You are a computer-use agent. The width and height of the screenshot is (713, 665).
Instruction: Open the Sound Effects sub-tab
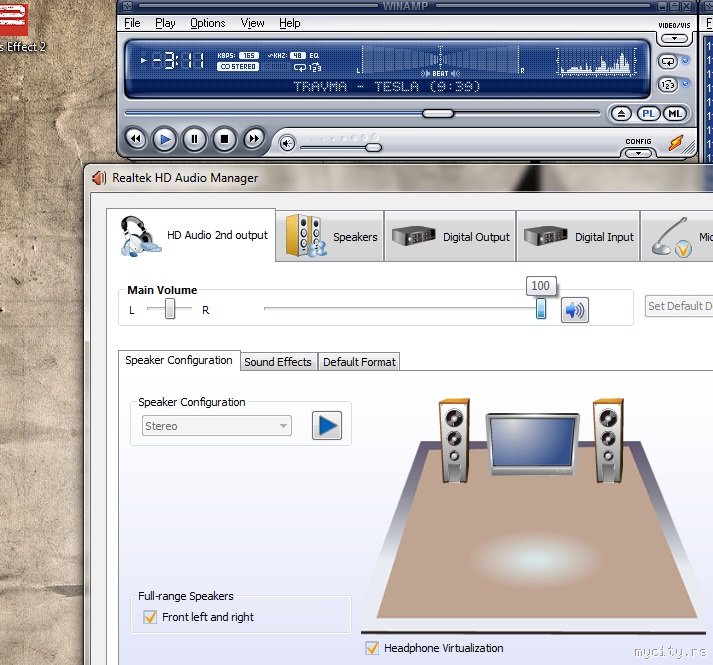click(278, 362)
